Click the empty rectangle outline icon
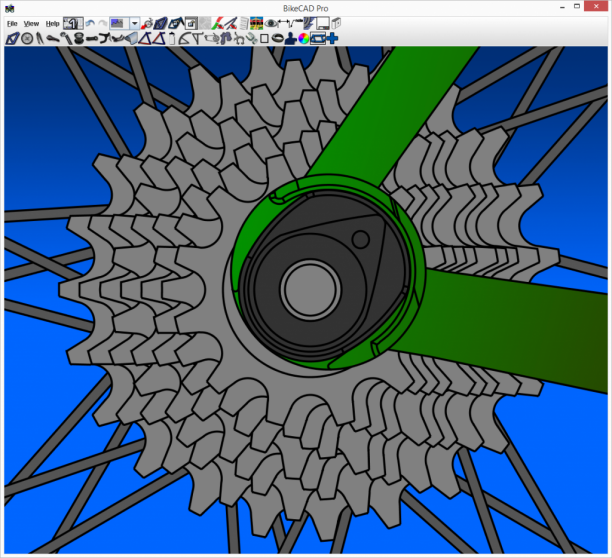The height and width of the screenshot is (558, 612). click(x=264, y=39)
